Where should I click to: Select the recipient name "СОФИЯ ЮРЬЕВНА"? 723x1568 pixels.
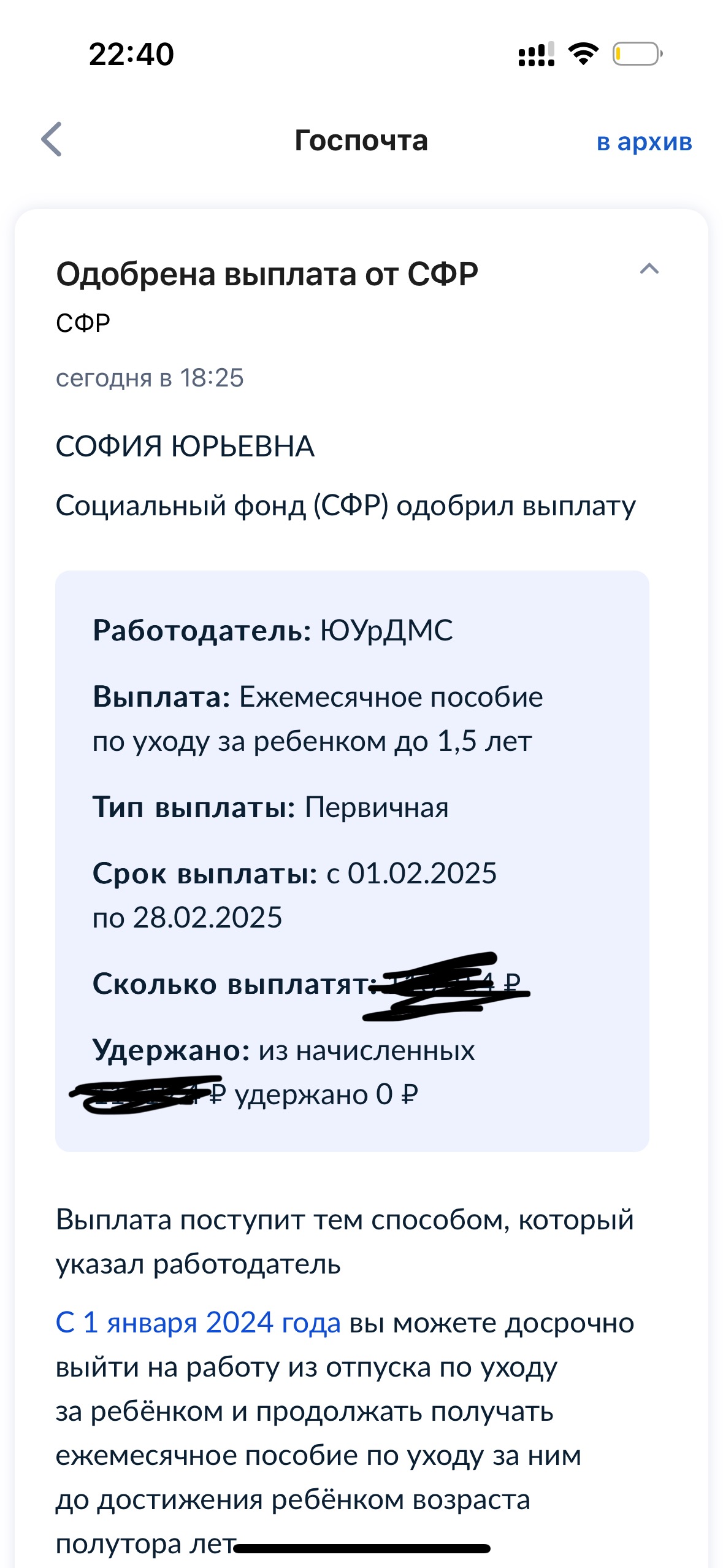(x=184, y=446)
